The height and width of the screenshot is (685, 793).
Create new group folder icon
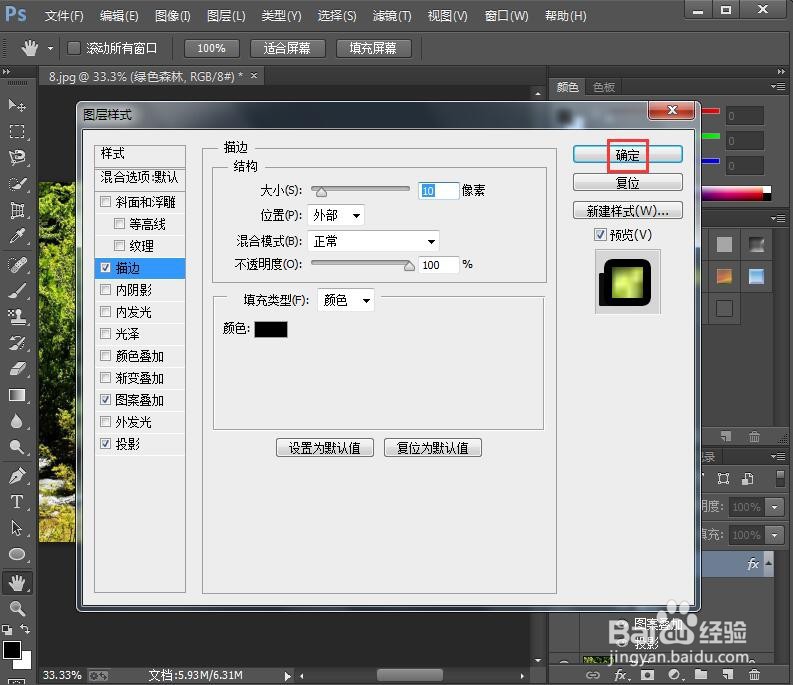700,674
